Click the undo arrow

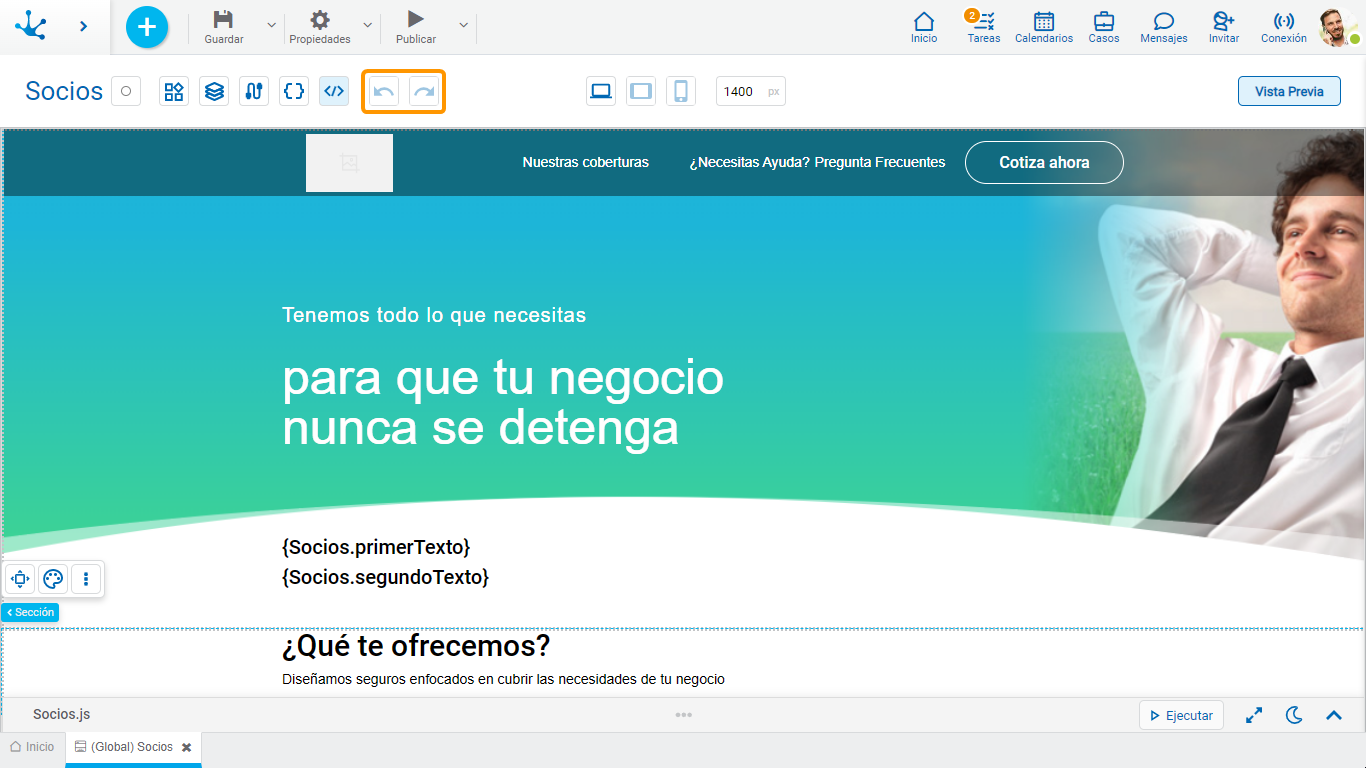(384, 91)
